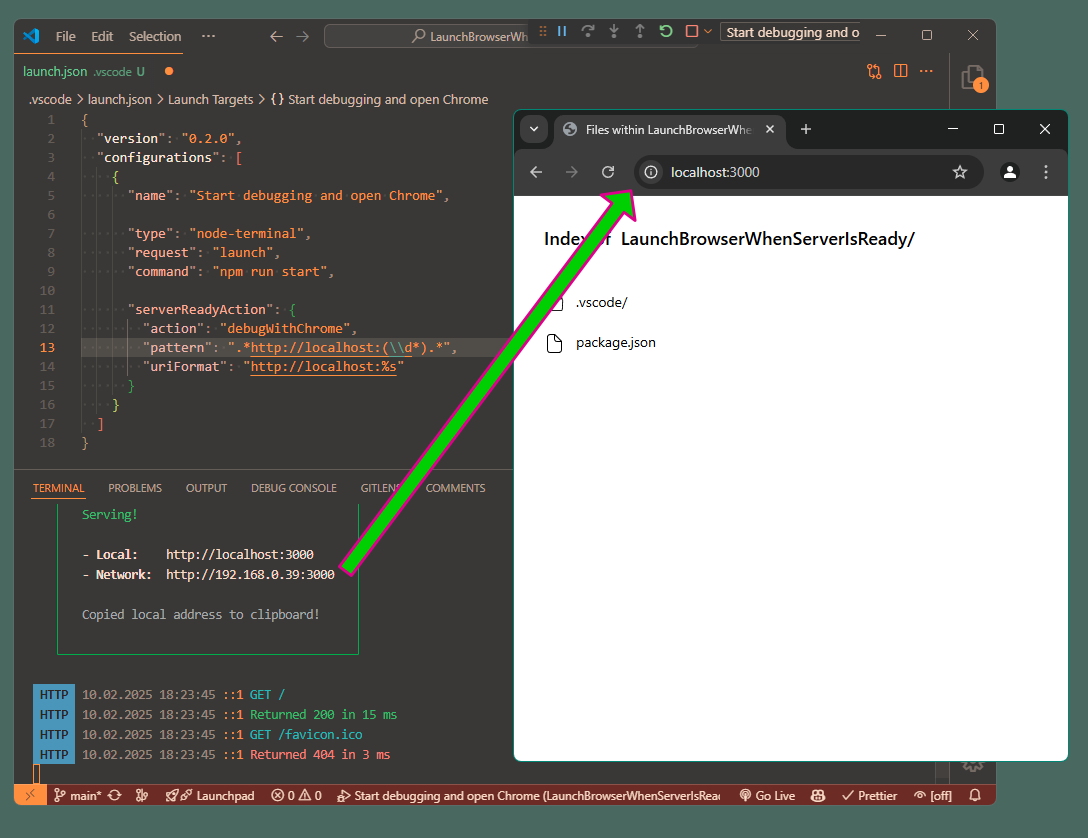Expand hidden menus via ellipsis in menu bar

pos(208,36)
